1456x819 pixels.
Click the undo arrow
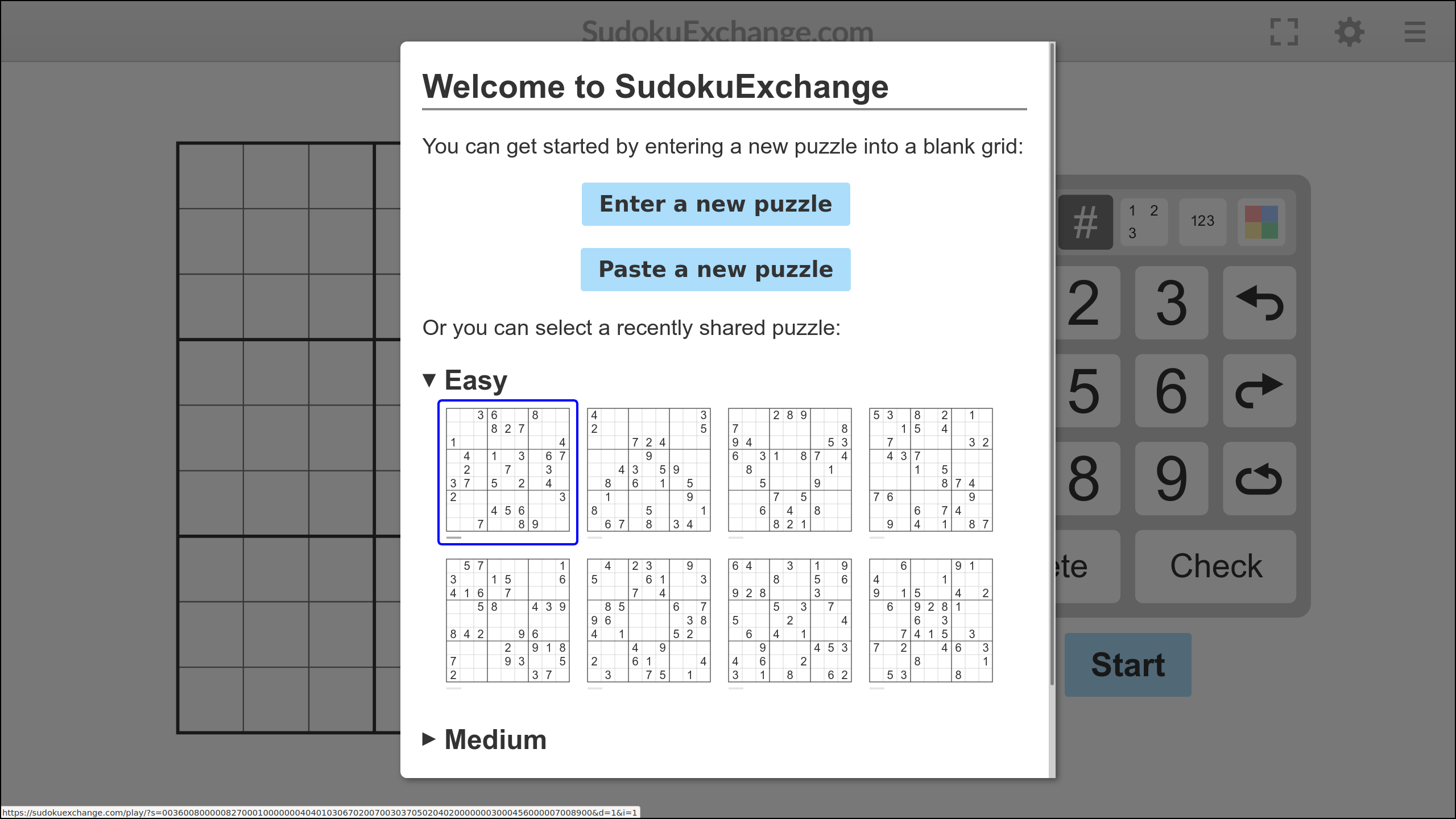tap(1259, 303)
